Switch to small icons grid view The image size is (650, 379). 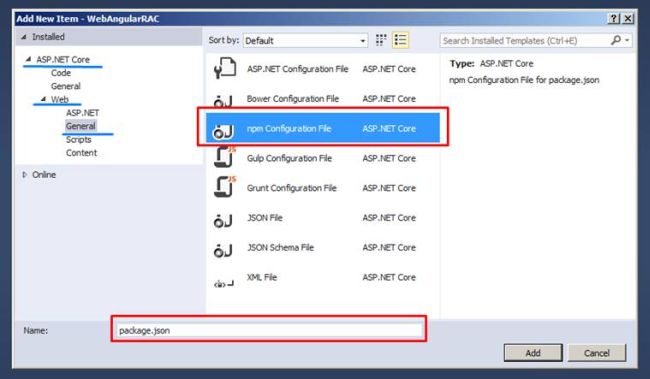point(381,40)
